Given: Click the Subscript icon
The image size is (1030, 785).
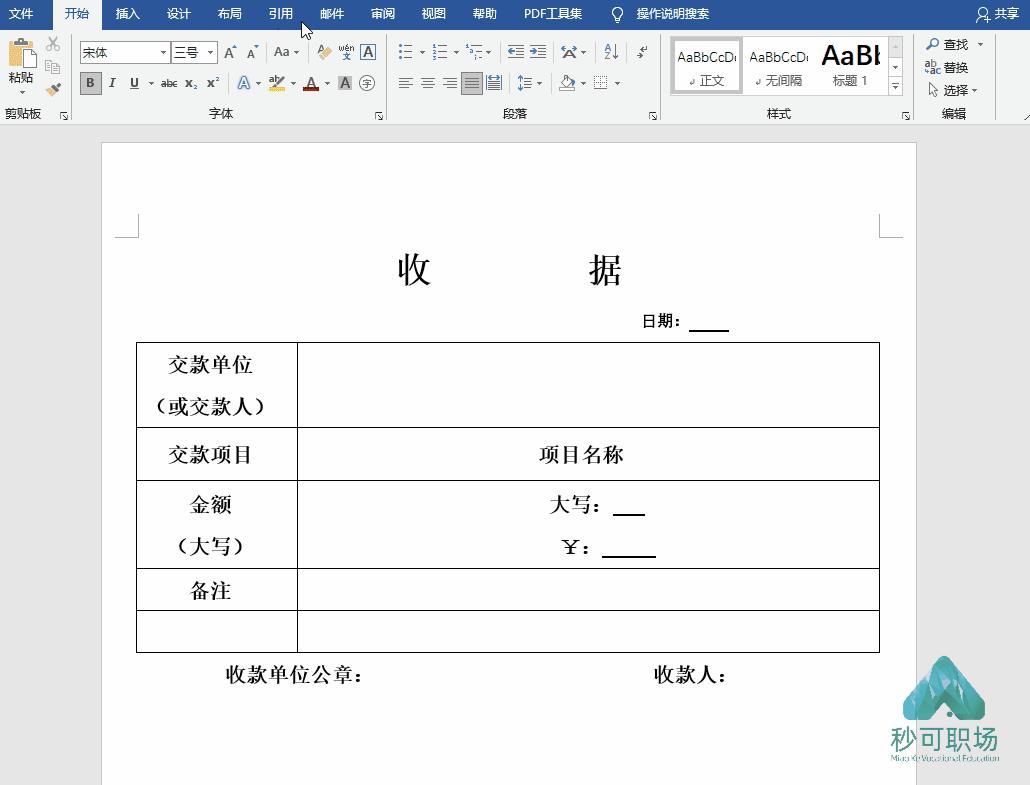Looking at the screenshot, I should tap(190, 82).
